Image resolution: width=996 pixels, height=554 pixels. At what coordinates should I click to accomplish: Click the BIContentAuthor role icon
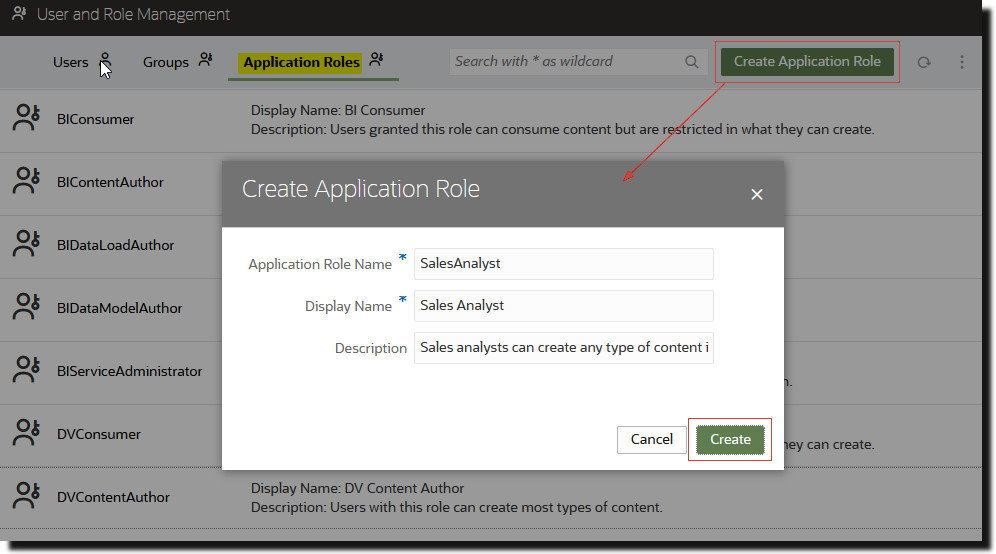[26, 181]
